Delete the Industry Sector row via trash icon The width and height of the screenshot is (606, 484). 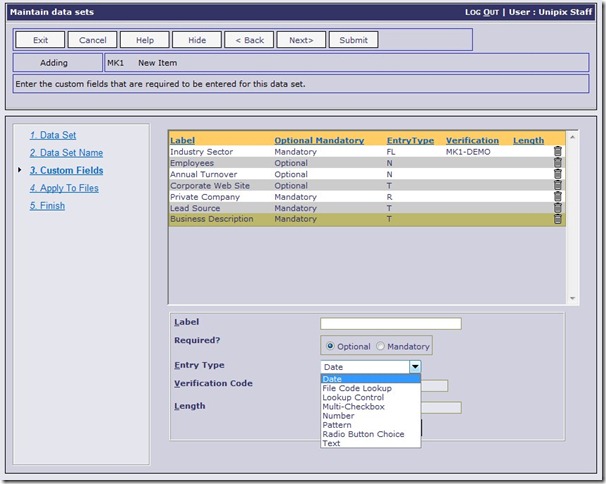pyautogui.click(x=558, y=152)
